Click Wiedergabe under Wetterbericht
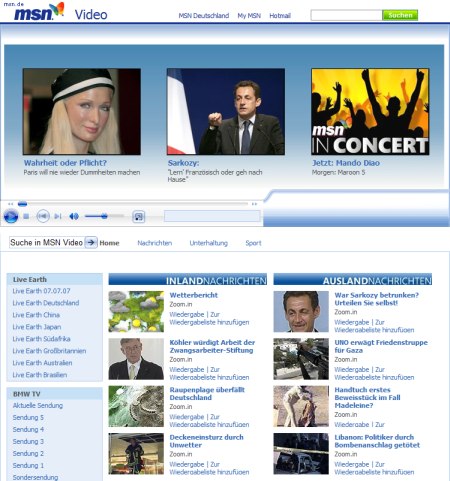 (187, 315)
